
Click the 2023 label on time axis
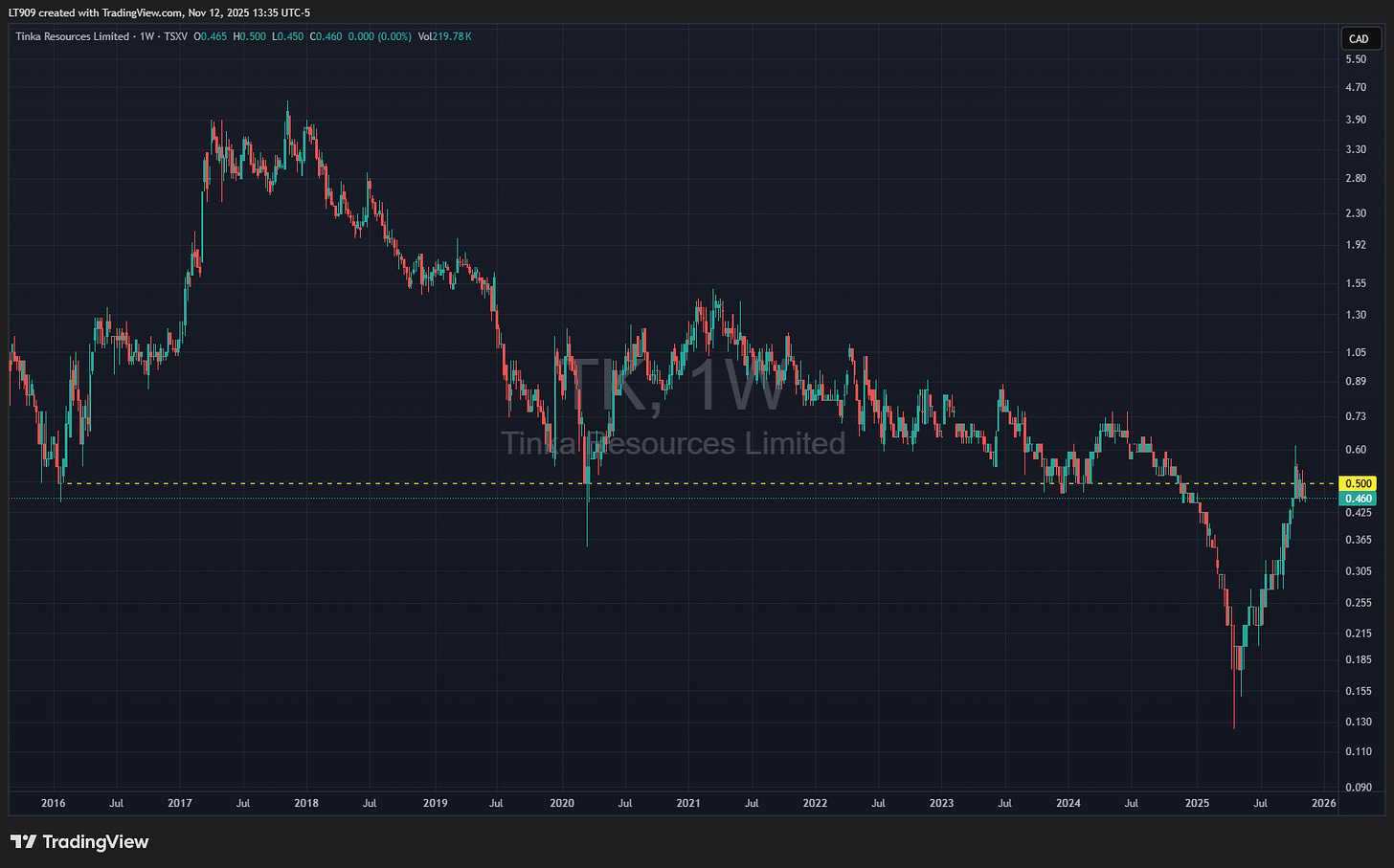[x=941, y=803]
